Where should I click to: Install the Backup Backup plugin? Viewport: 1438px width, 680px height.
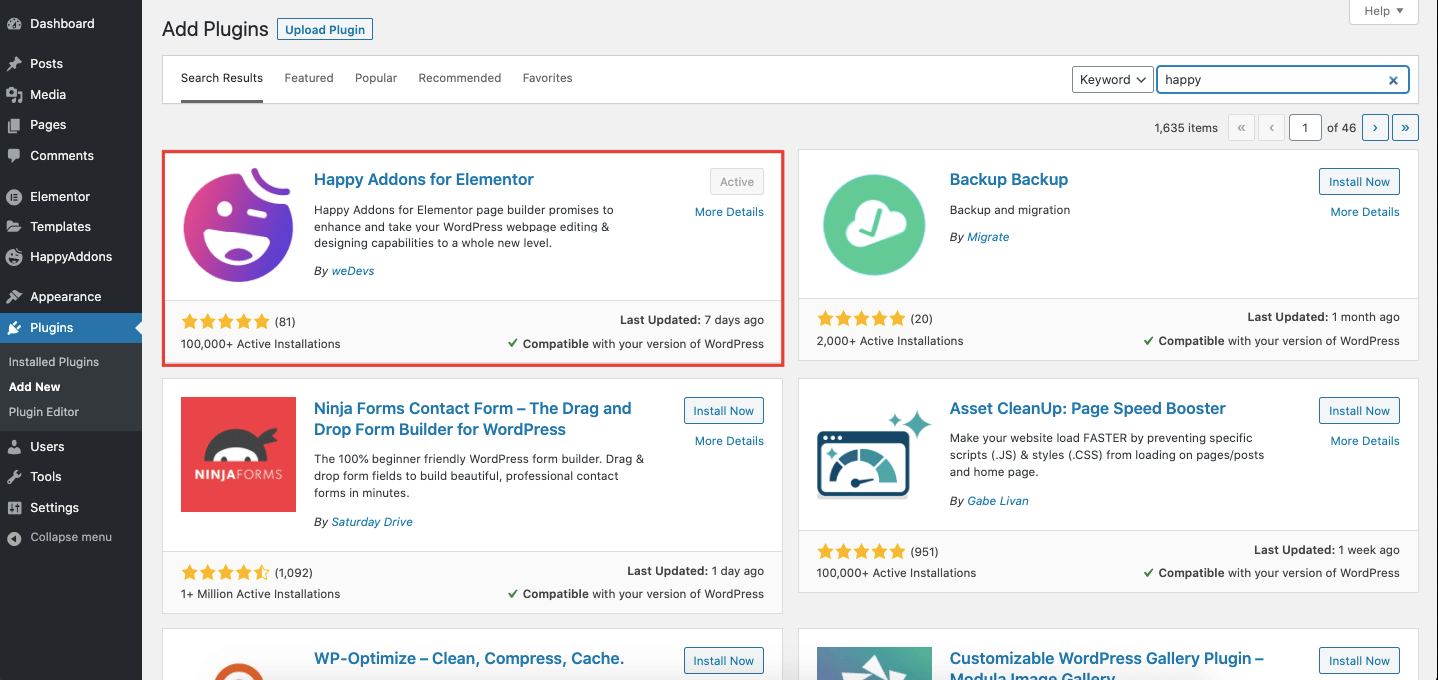tap(1360, 182)
